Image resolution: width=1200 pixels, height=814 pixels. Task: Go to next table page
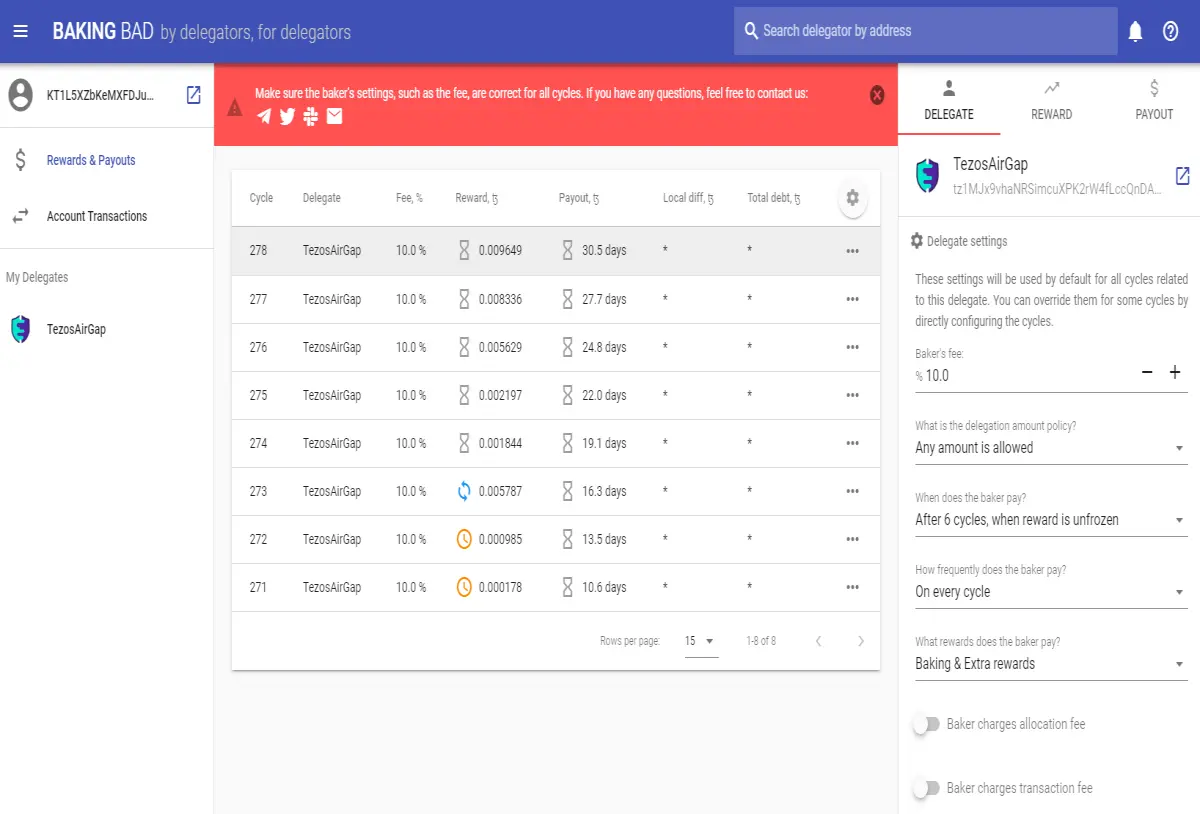861,641
